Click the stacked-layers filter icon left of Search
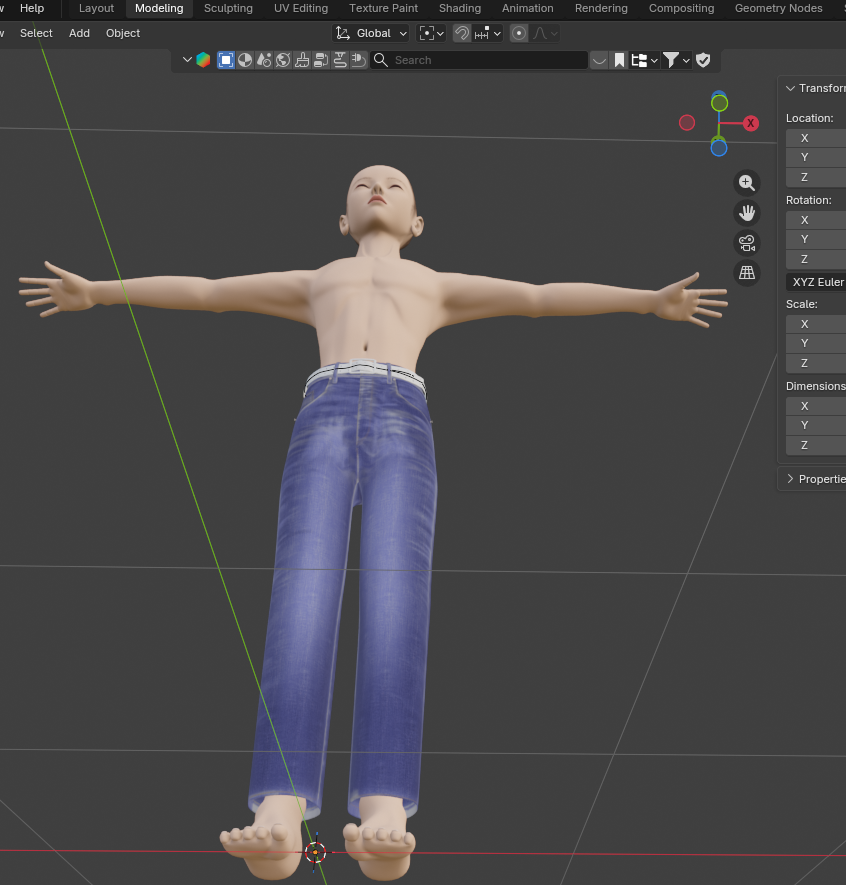 pyautogui.click(x=321, y=60)
